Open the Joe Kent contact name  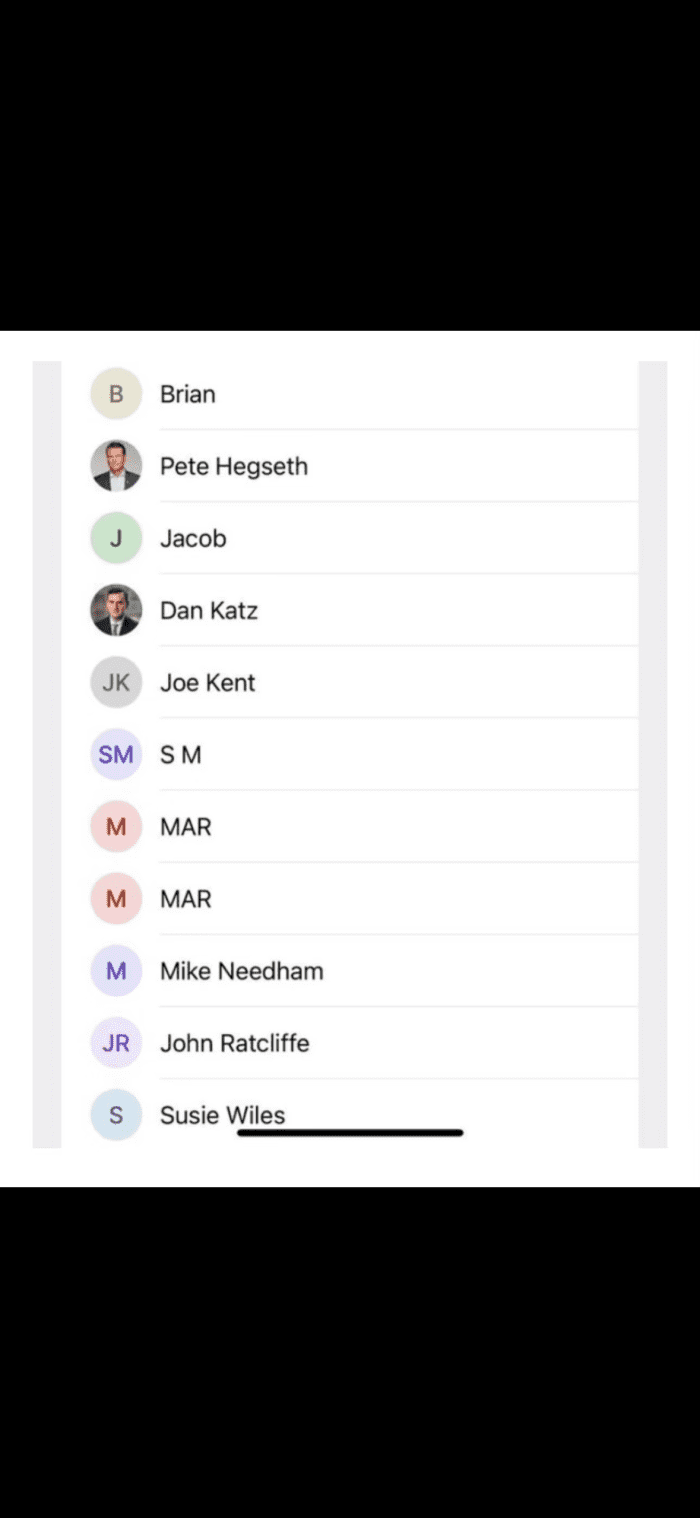tap(208, 683)
